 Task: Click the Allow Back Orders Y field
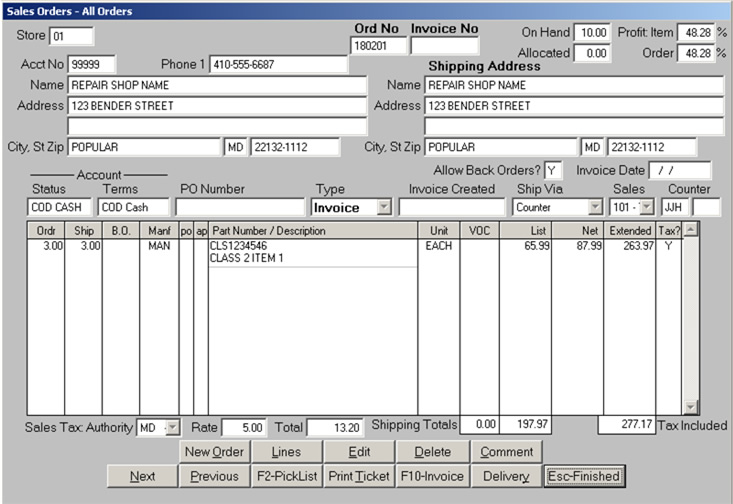coord(552,170)
